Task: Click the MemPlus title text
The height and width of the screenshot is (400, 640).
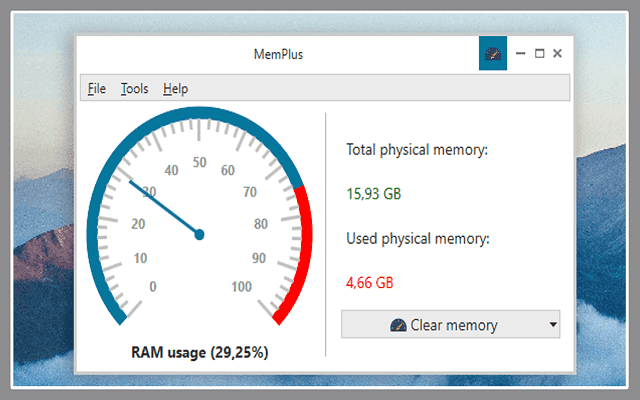Action: click(279, 54)
